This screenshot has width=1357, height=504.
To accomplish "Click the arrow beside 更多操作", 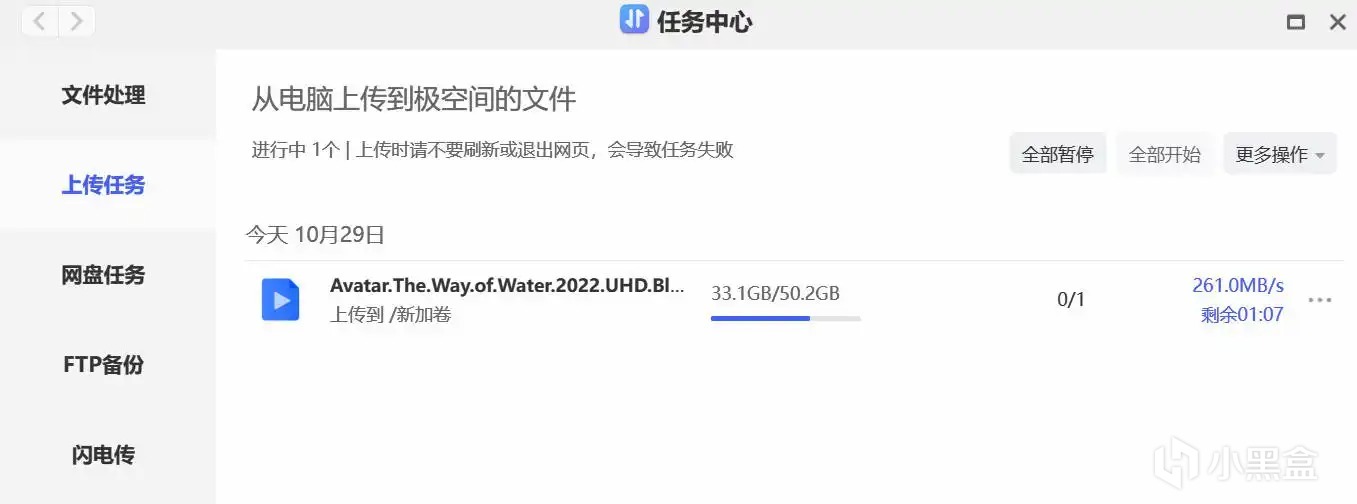I will point(1320,156).
